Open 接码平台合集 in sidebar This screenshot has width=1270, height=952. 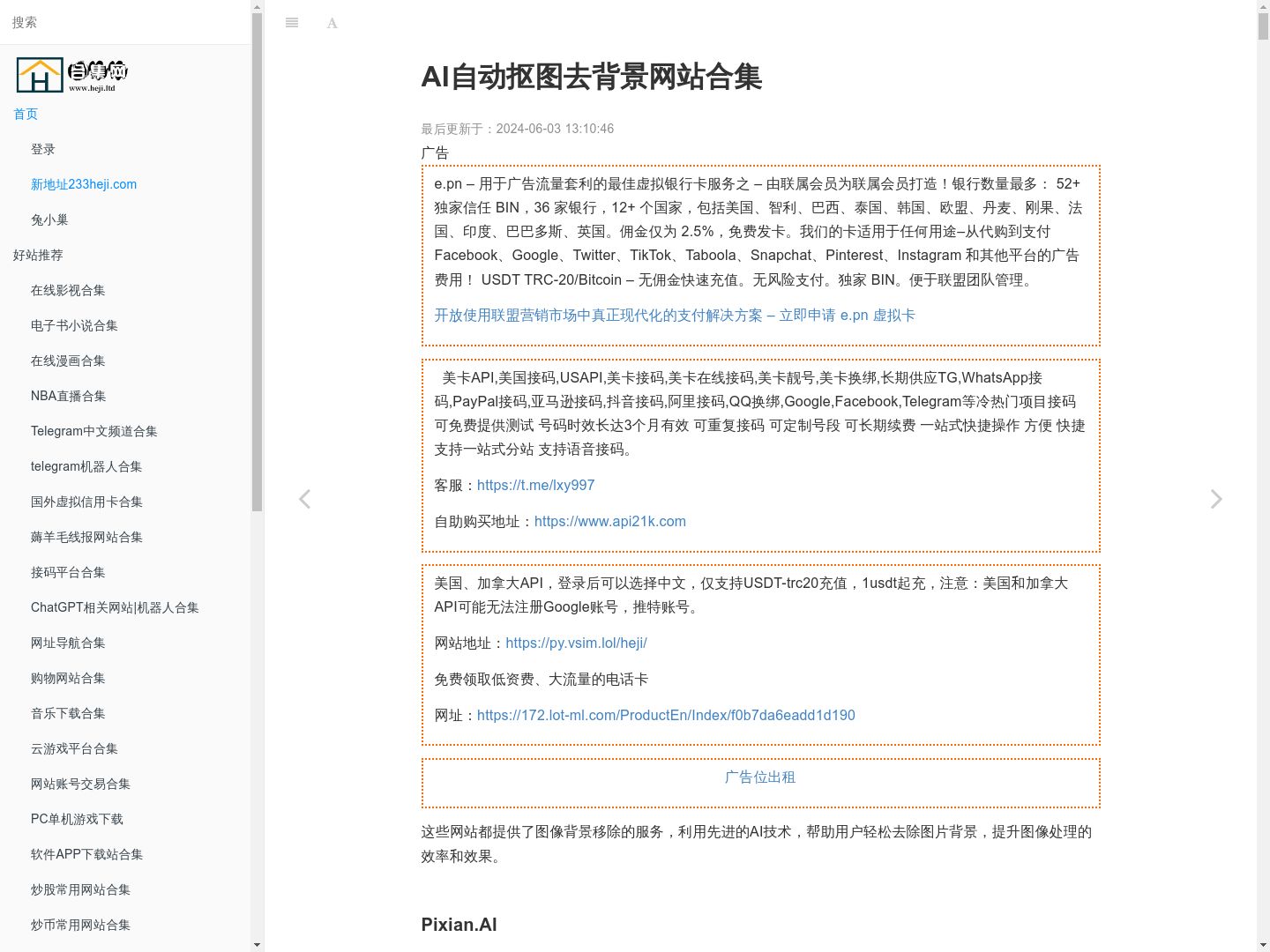(x=68, y=572)
